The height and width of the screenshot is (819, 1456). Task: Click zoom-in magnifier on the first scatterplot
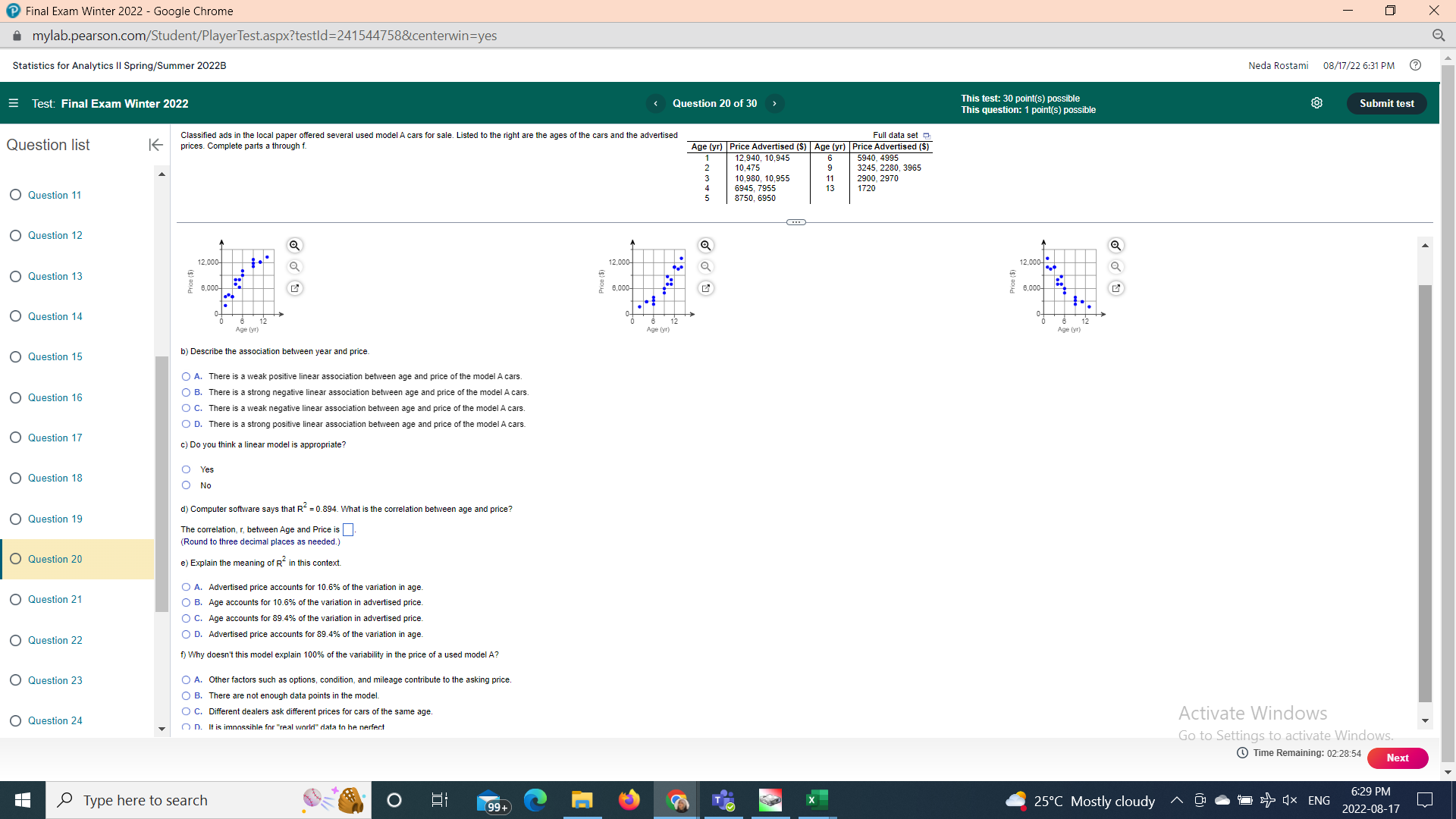click(x=294, y=245)
